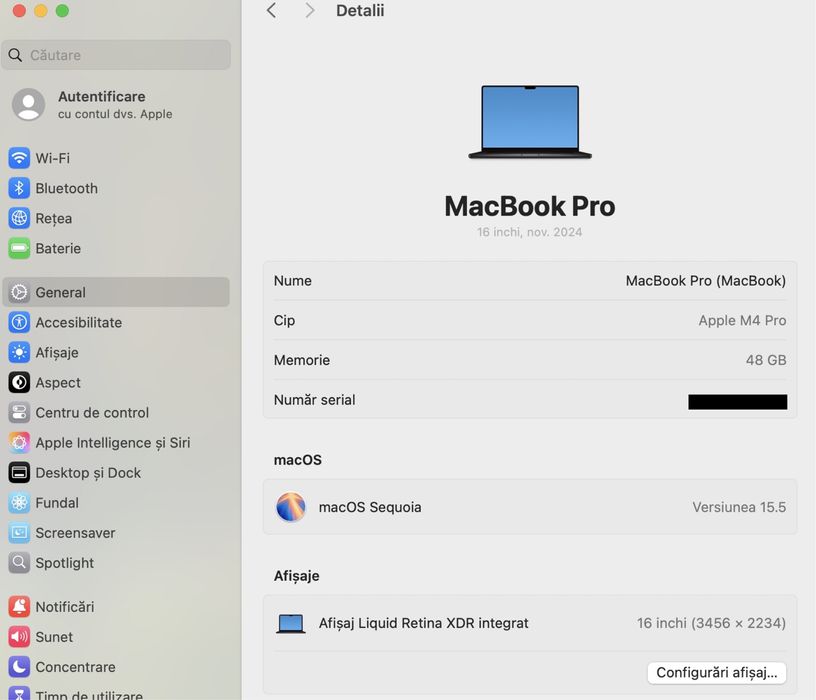Viewport: 816px width, 700px height.
Task: Click the red close window button
Action: (19, 10)
